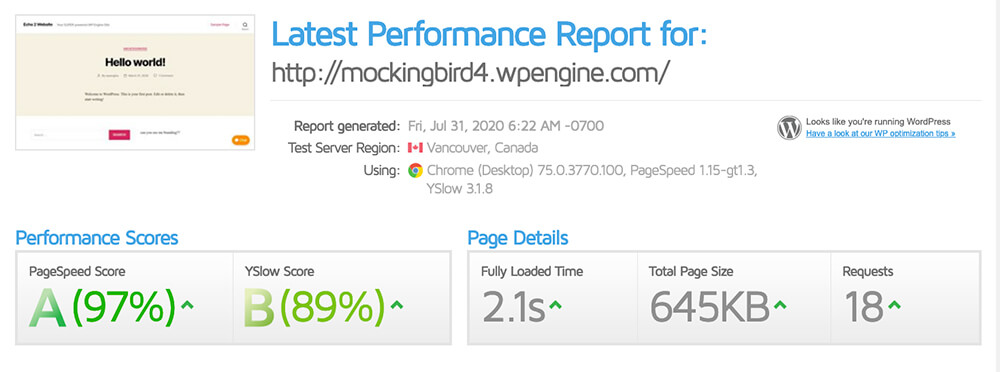Select the PageSpeed Score A (97%) box
This screenshot has height=372, width=1000.
click(125, 298)
